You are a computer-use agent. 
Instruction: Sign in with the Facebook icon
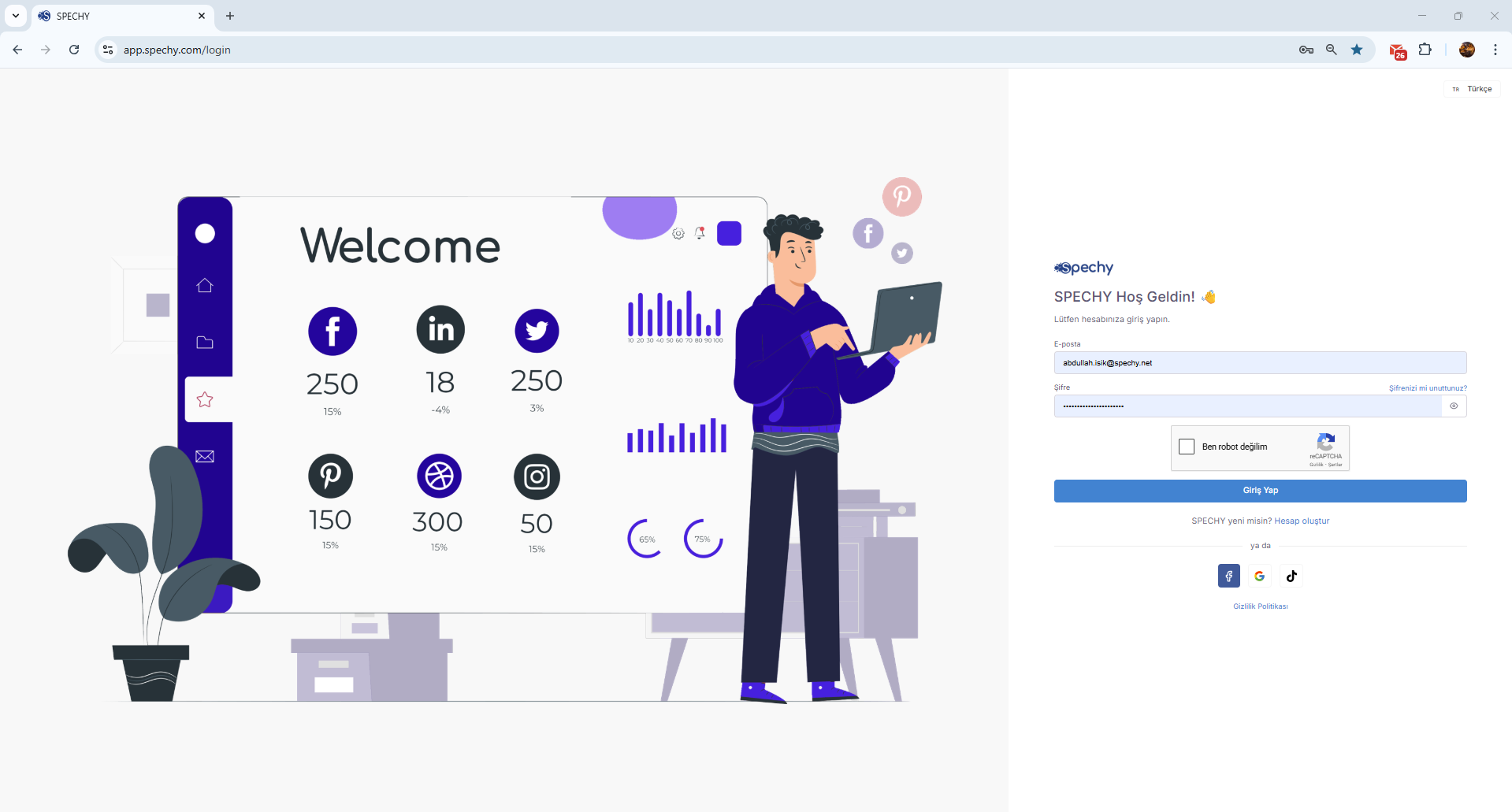(1228, 576)
